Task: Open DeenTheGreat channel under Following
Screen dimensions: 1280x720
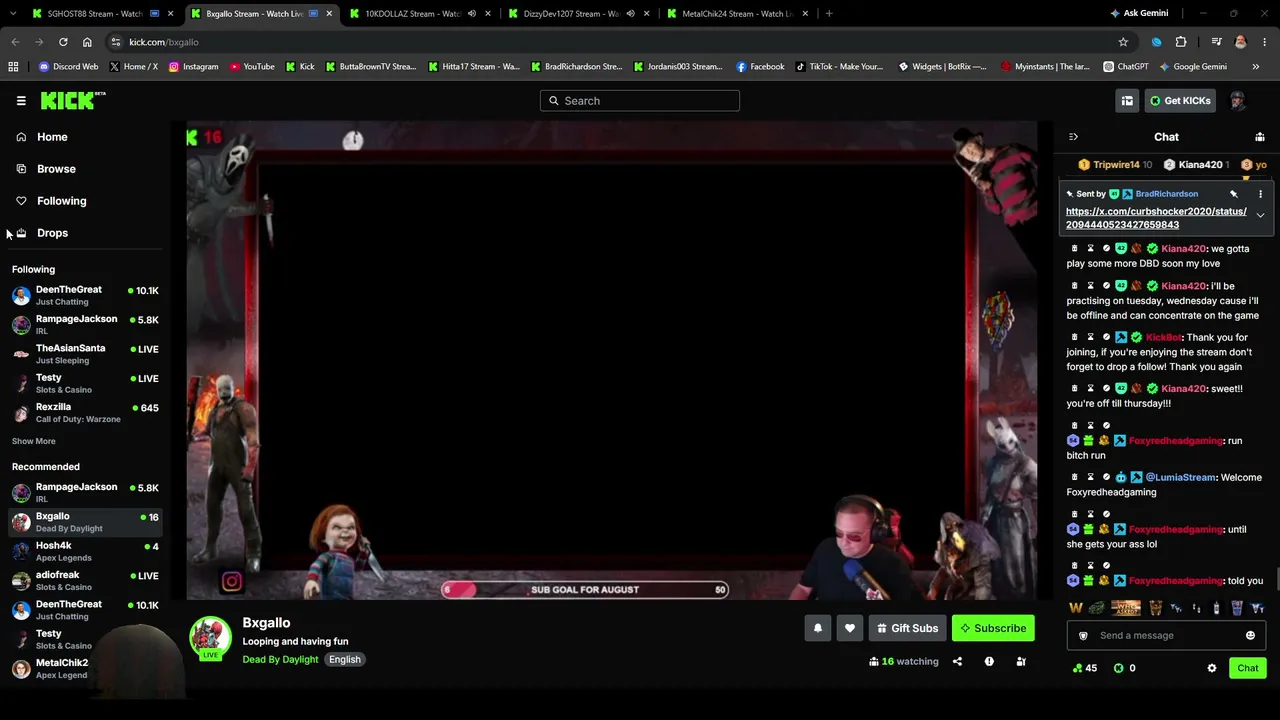Action: [x=85, y=295]
